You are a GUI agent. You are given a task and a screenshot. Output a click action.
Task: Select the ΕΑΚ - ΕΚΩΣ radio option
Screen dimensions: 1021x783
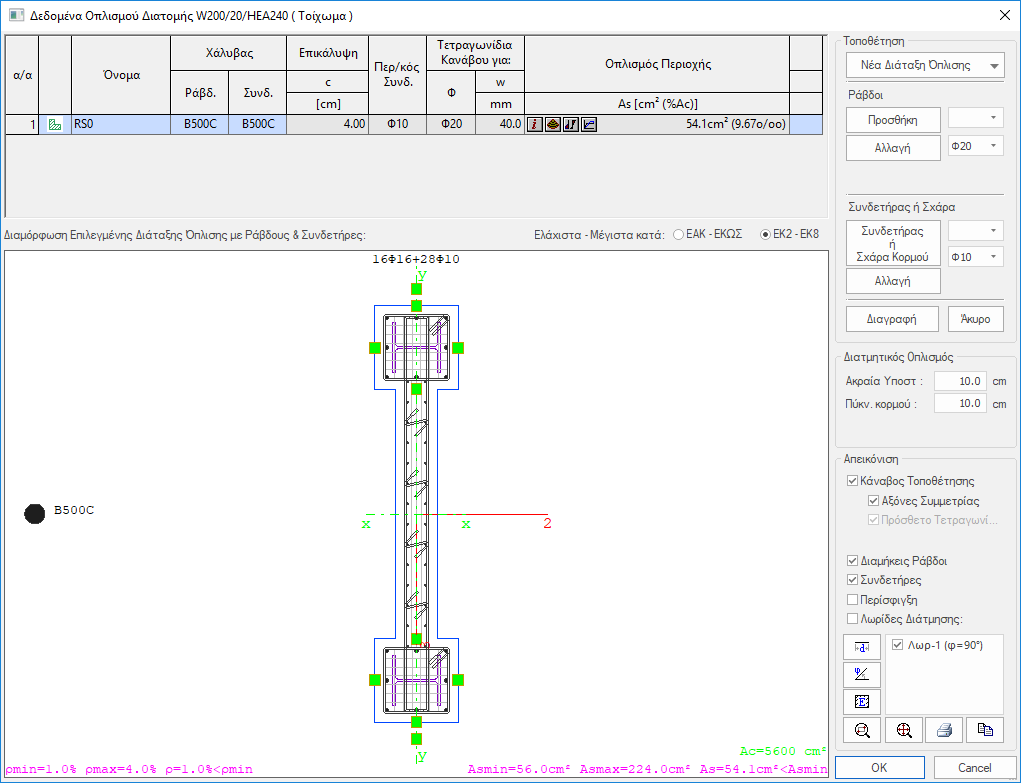(x=680, y=235)
